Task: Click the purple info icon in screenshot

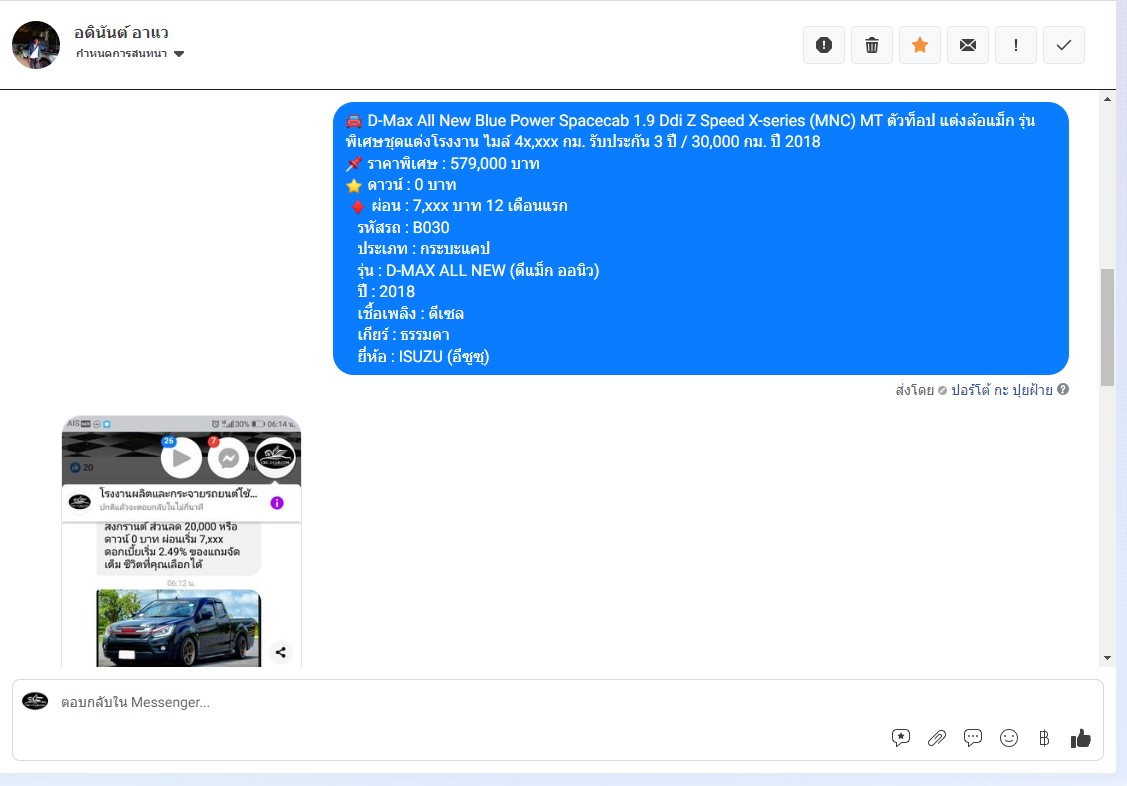Action: coord(277,503)
